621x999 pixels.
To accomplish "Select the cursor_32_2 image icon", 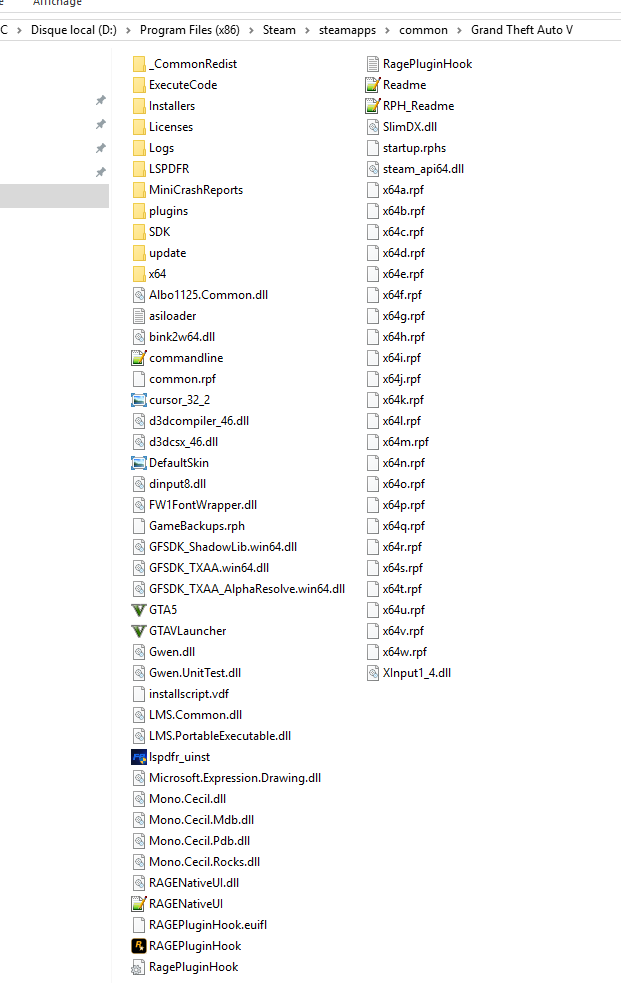I will 138,400.
